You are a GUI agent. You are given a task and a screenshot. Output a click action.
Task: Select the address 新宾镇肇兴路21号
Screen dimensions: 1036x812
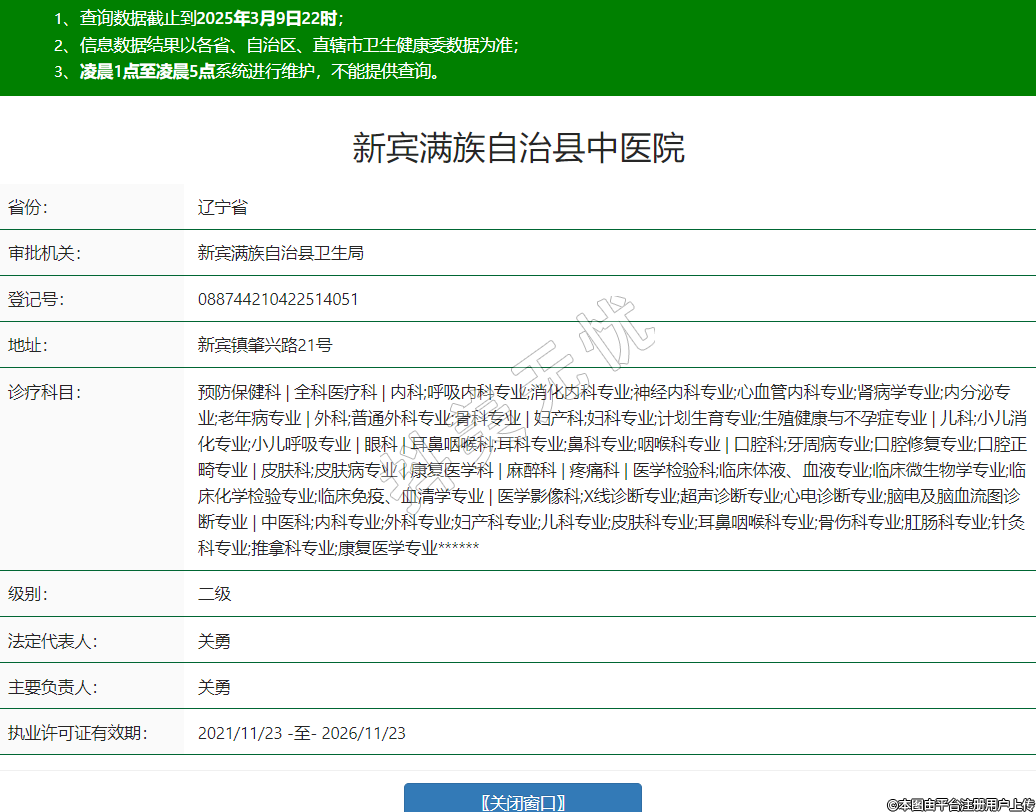(265, 346)
